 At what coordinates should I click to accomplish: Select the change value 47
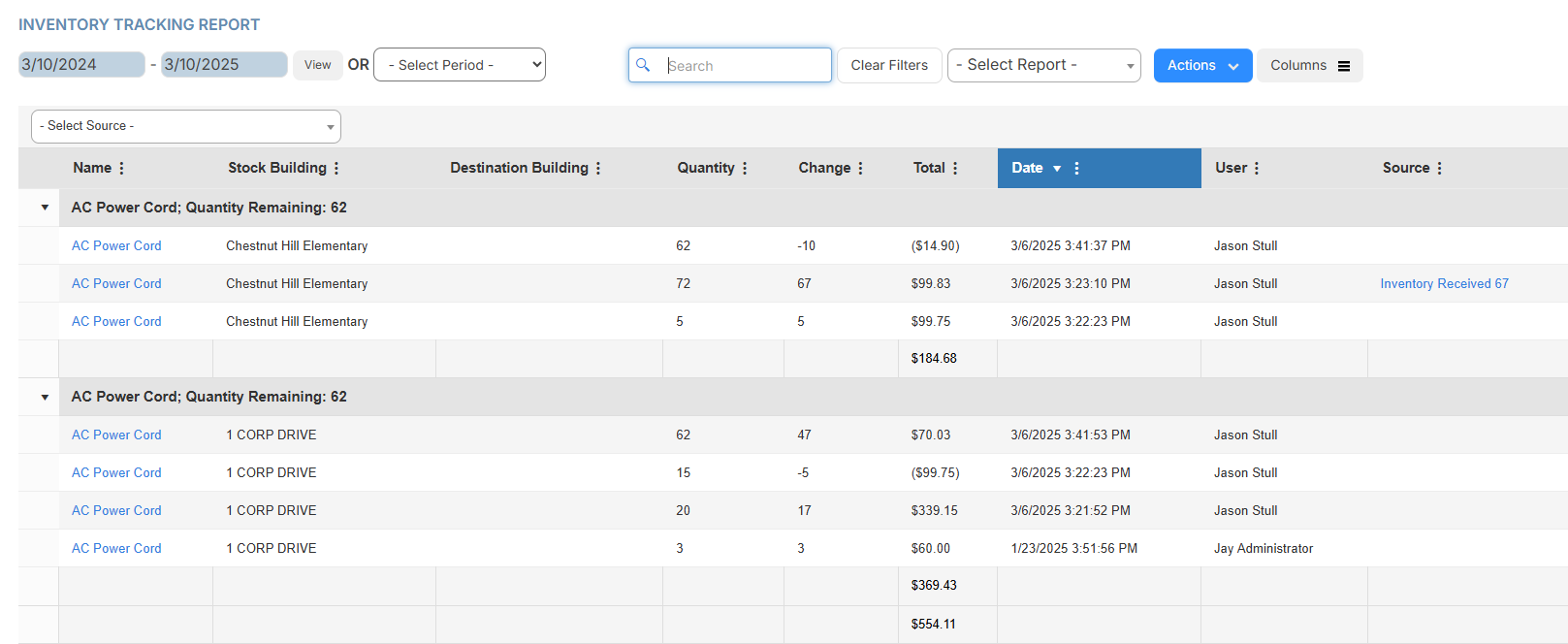pos(804,435)
